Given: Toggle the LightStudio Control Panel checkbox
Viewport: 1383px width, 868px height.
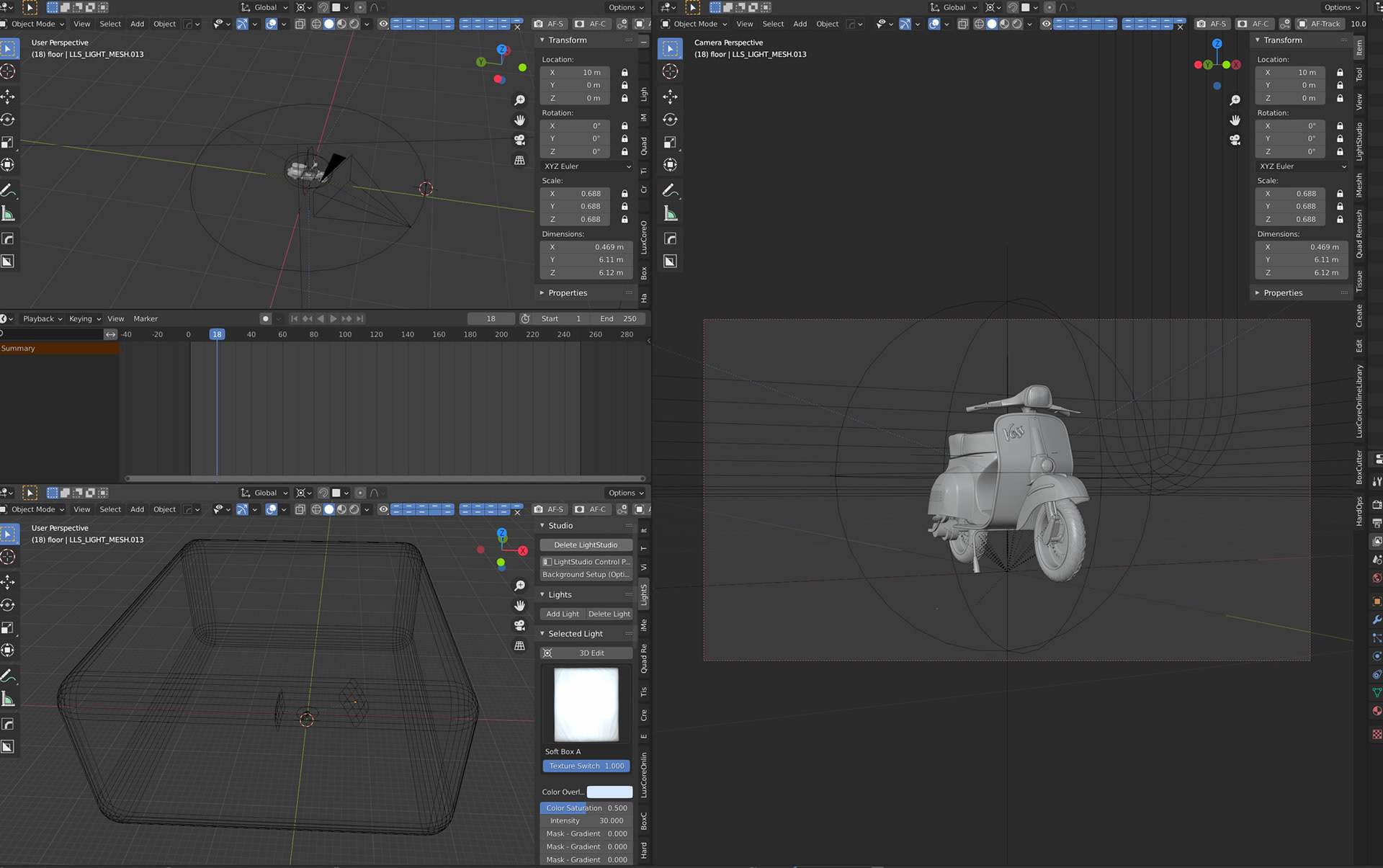Looking at the screenshot, I should (x=547, y=562).
